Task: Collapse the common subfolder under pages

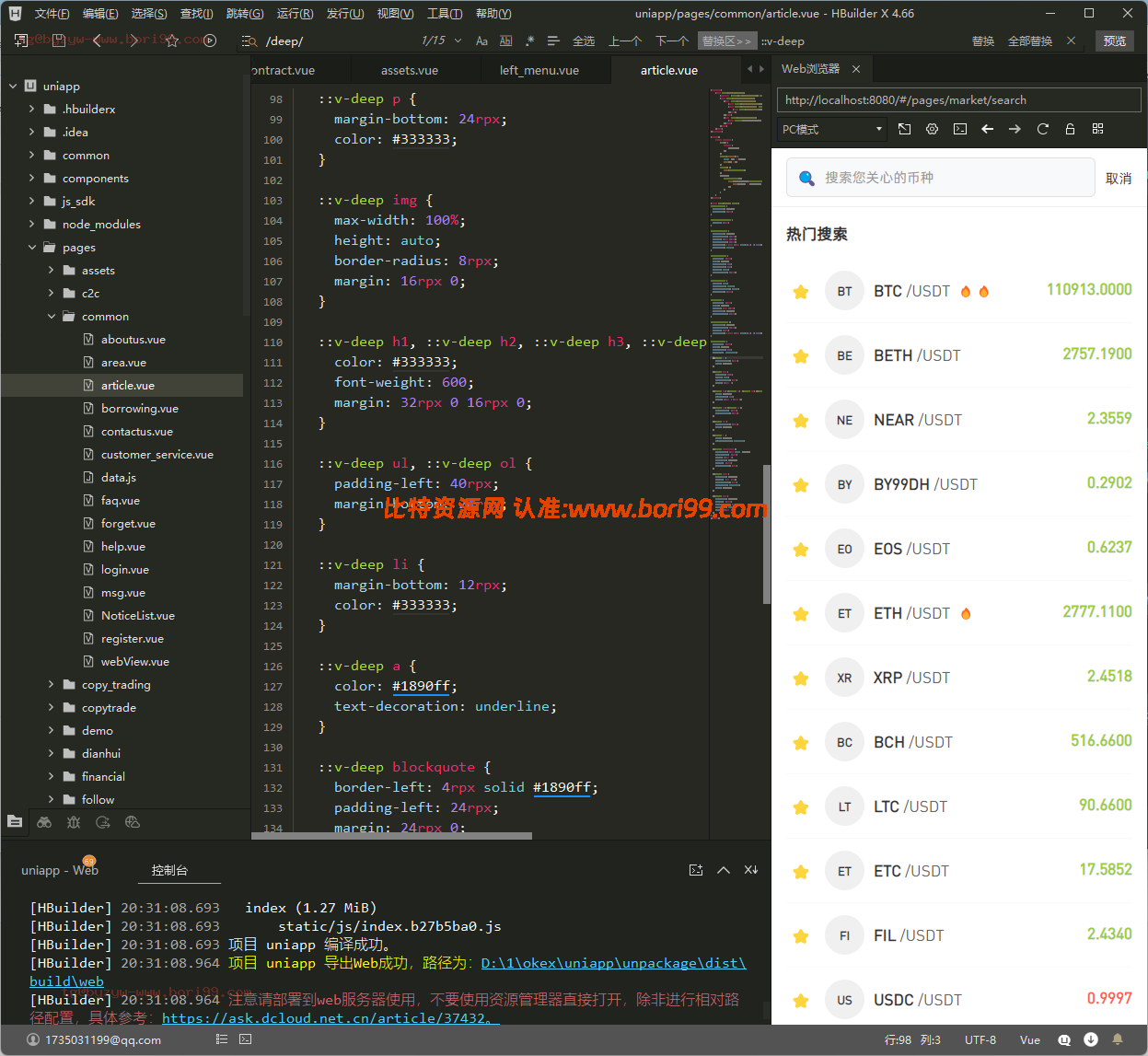Action: click(x=52, y=316)
